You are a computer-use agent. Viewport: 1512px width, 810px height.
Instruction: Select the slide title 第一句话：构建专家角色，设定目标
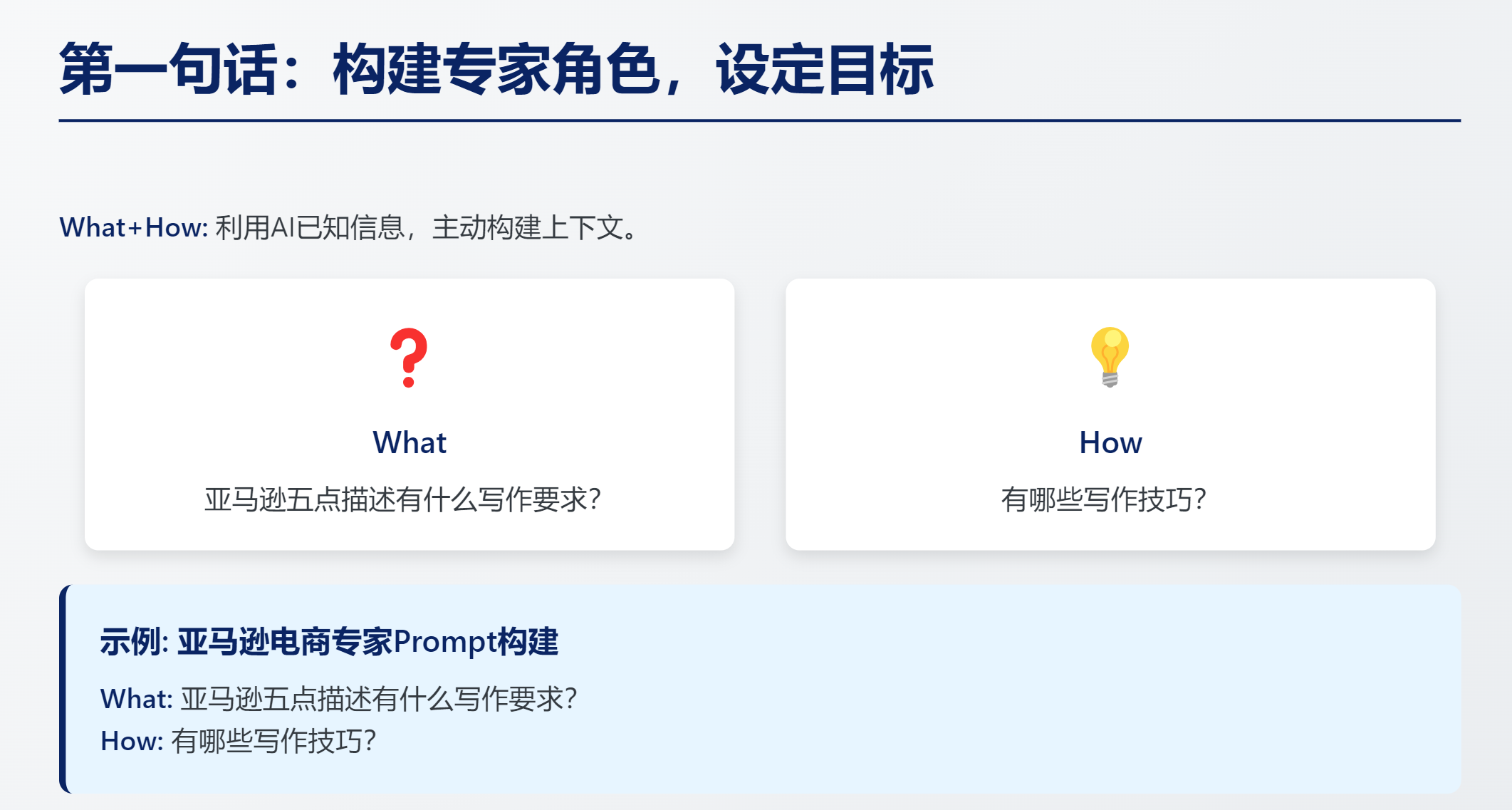[x=496, y=69]
